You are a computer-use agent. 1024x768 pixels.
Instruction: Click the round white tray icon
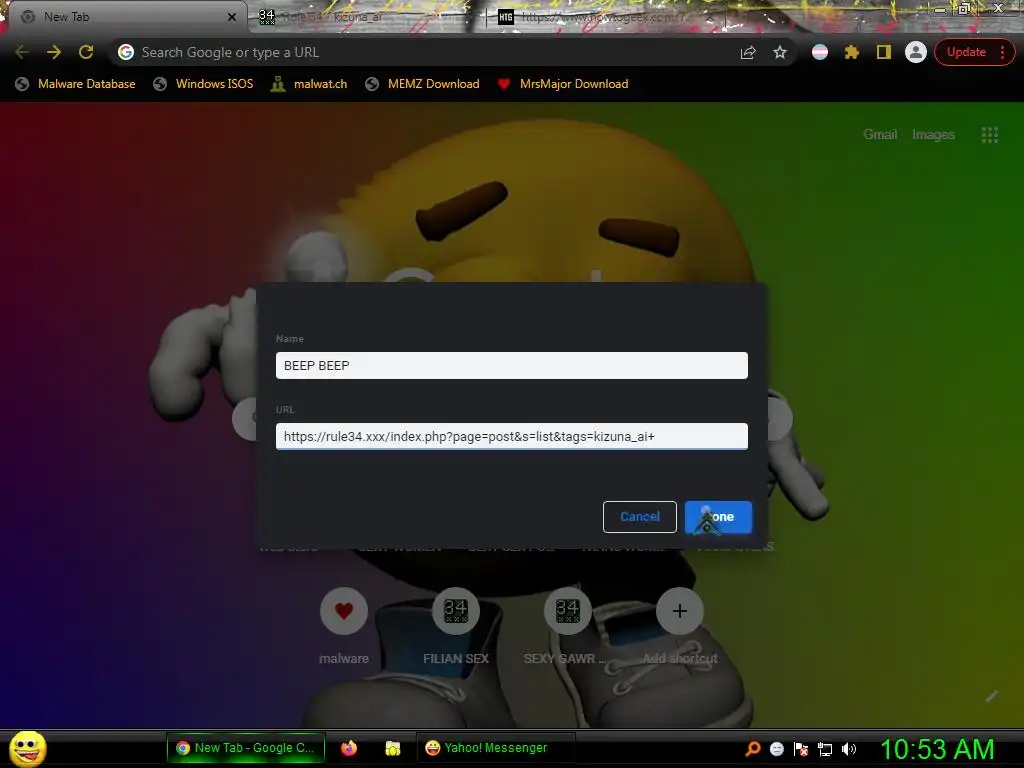[x=776, y=748]
